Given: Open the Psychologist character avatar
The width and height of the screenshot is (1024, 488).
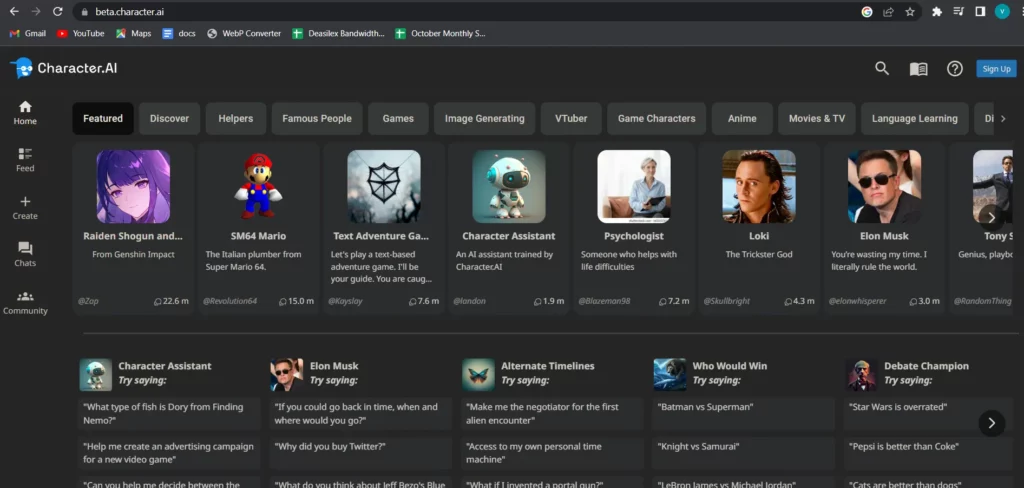Looking at the screenshot, I should point(634,186).
